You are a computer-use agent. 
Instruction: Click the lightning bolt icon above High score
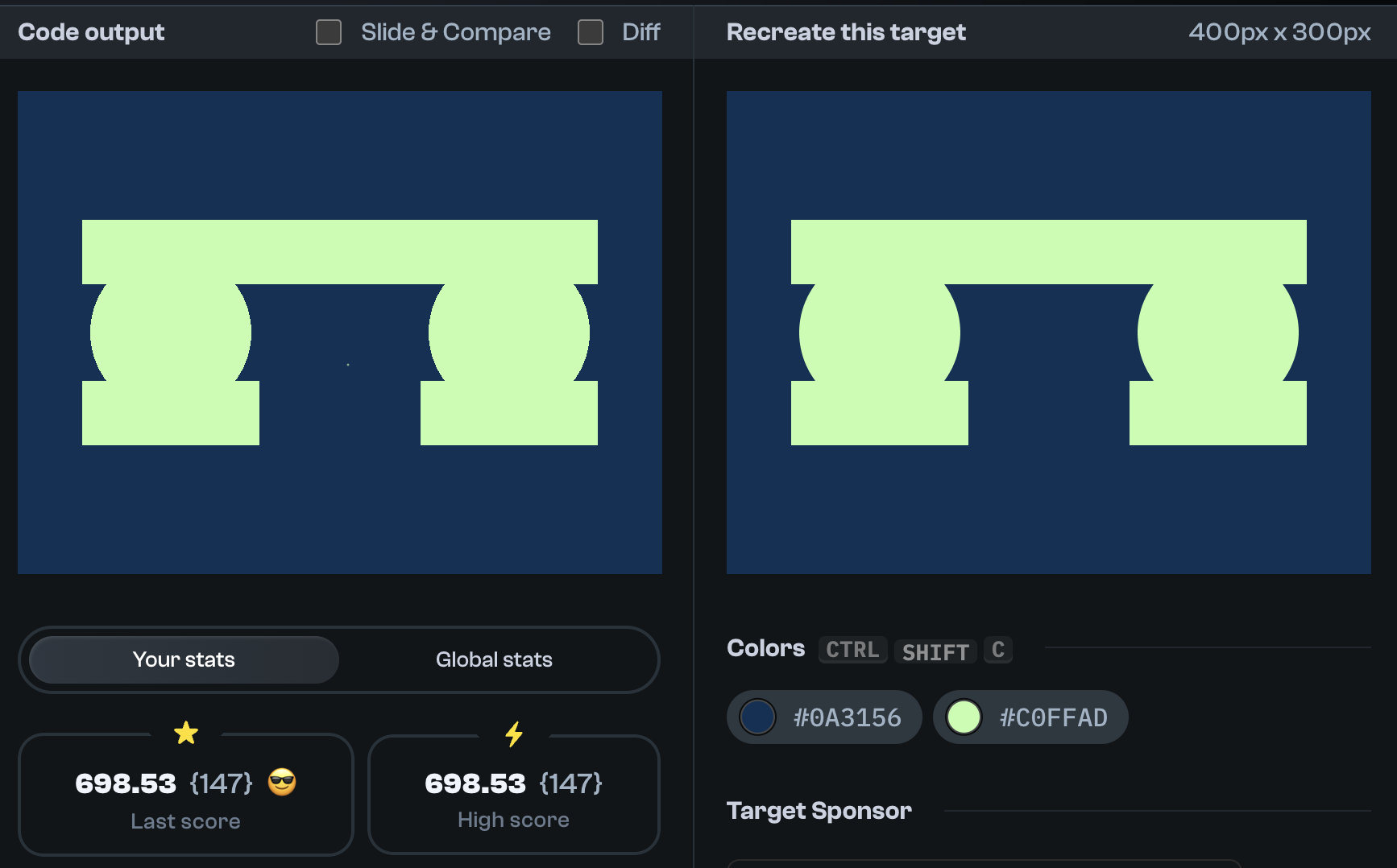514,734
